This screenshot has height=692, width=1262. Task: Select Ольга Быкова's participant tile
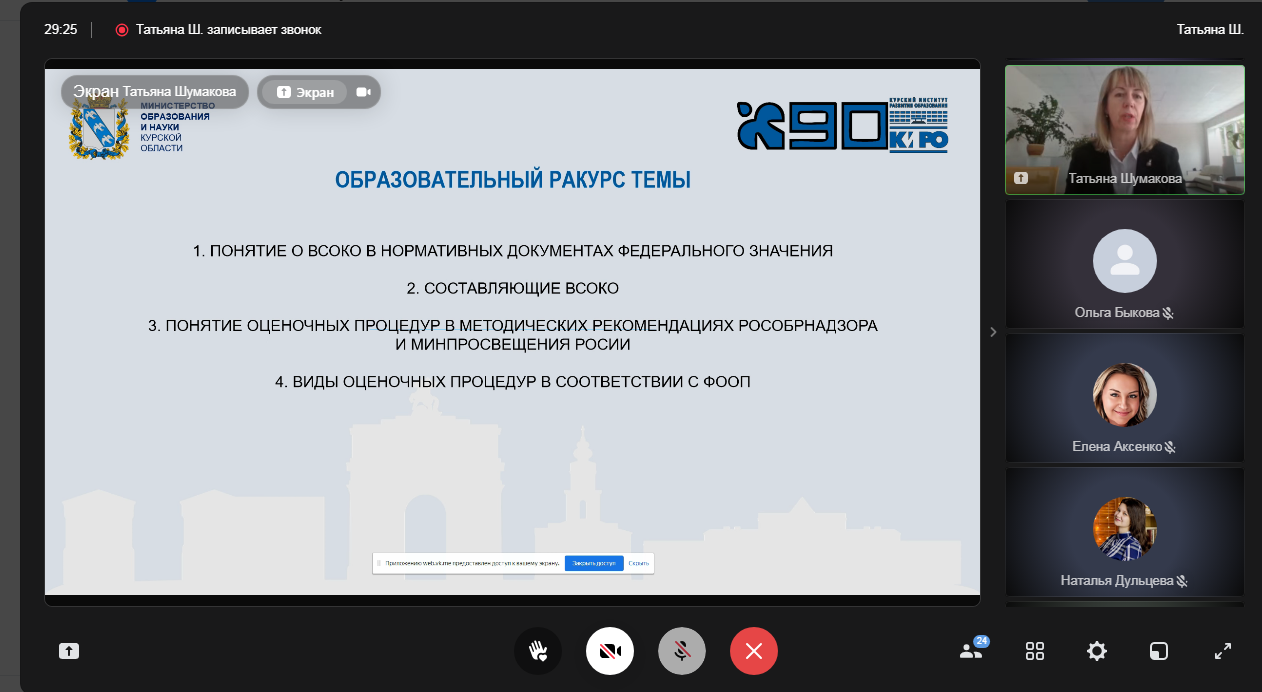[x=1125, y=264]
